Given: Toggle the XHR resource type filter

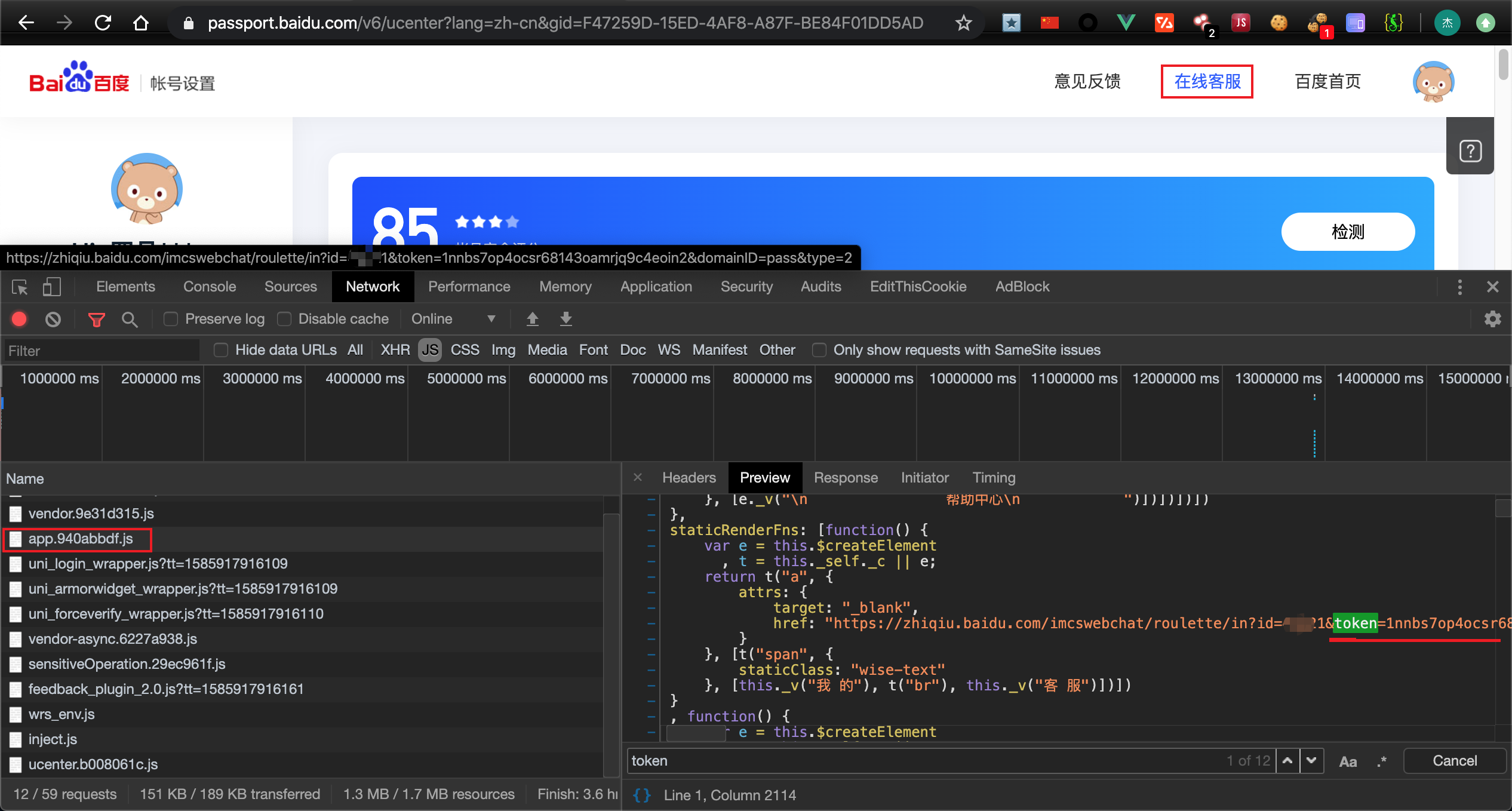Looking at the screenshot, I should pyautogui.click(x=395, y=350).
